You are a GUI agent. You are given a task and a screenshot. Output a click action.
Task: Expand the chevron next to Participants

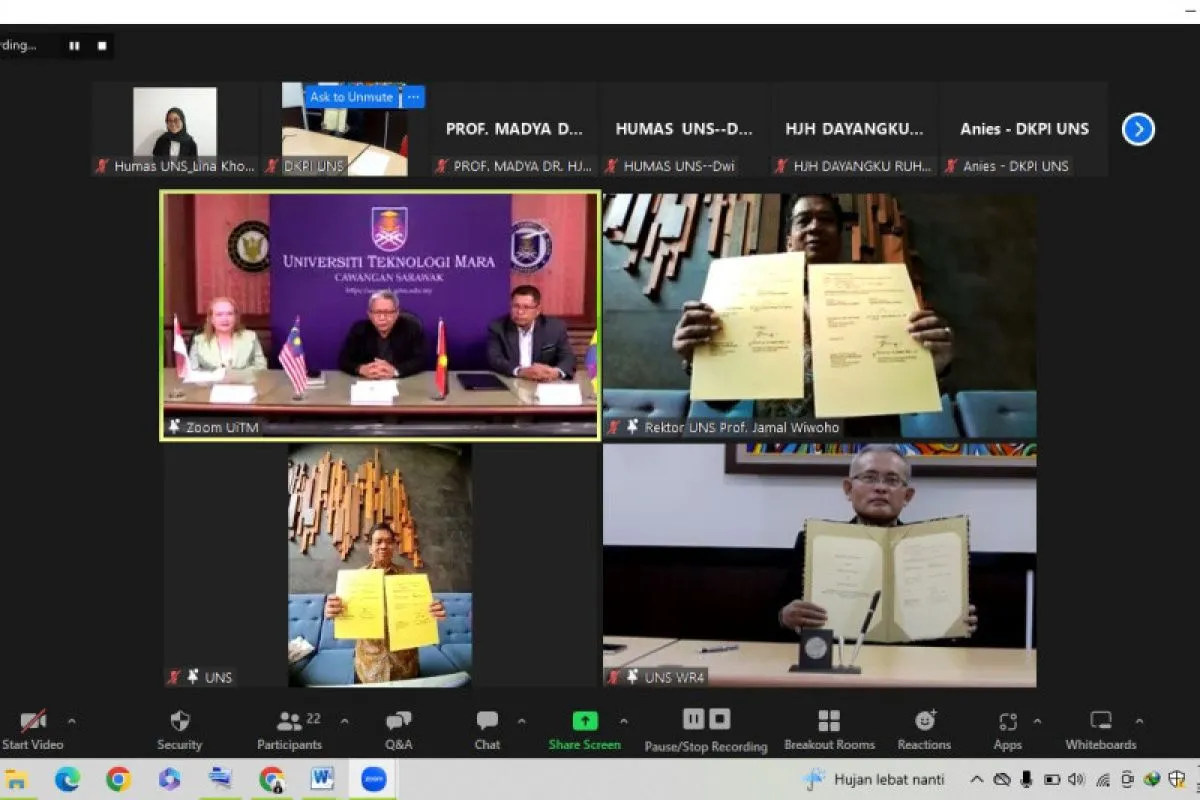pyautogui.click(x=344, y=720)
